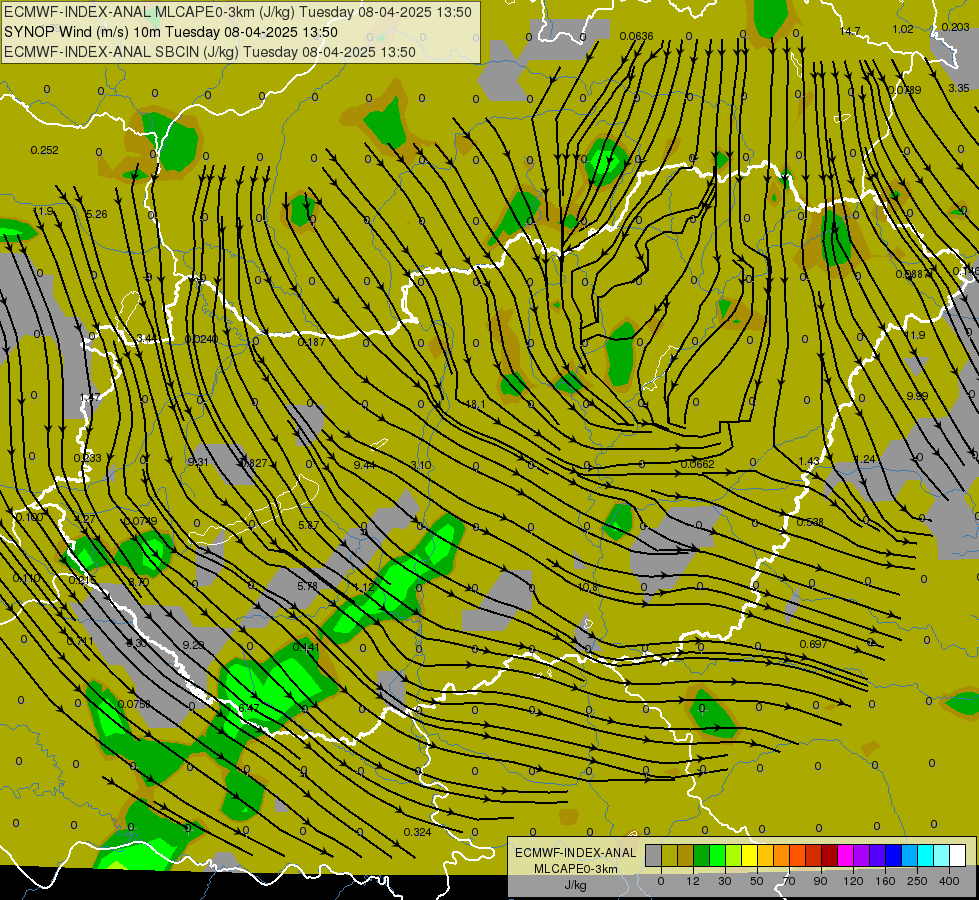Viewport: 979px width, 900px height.
Task: Click the map value 6.47
Action: click(248, 708)
